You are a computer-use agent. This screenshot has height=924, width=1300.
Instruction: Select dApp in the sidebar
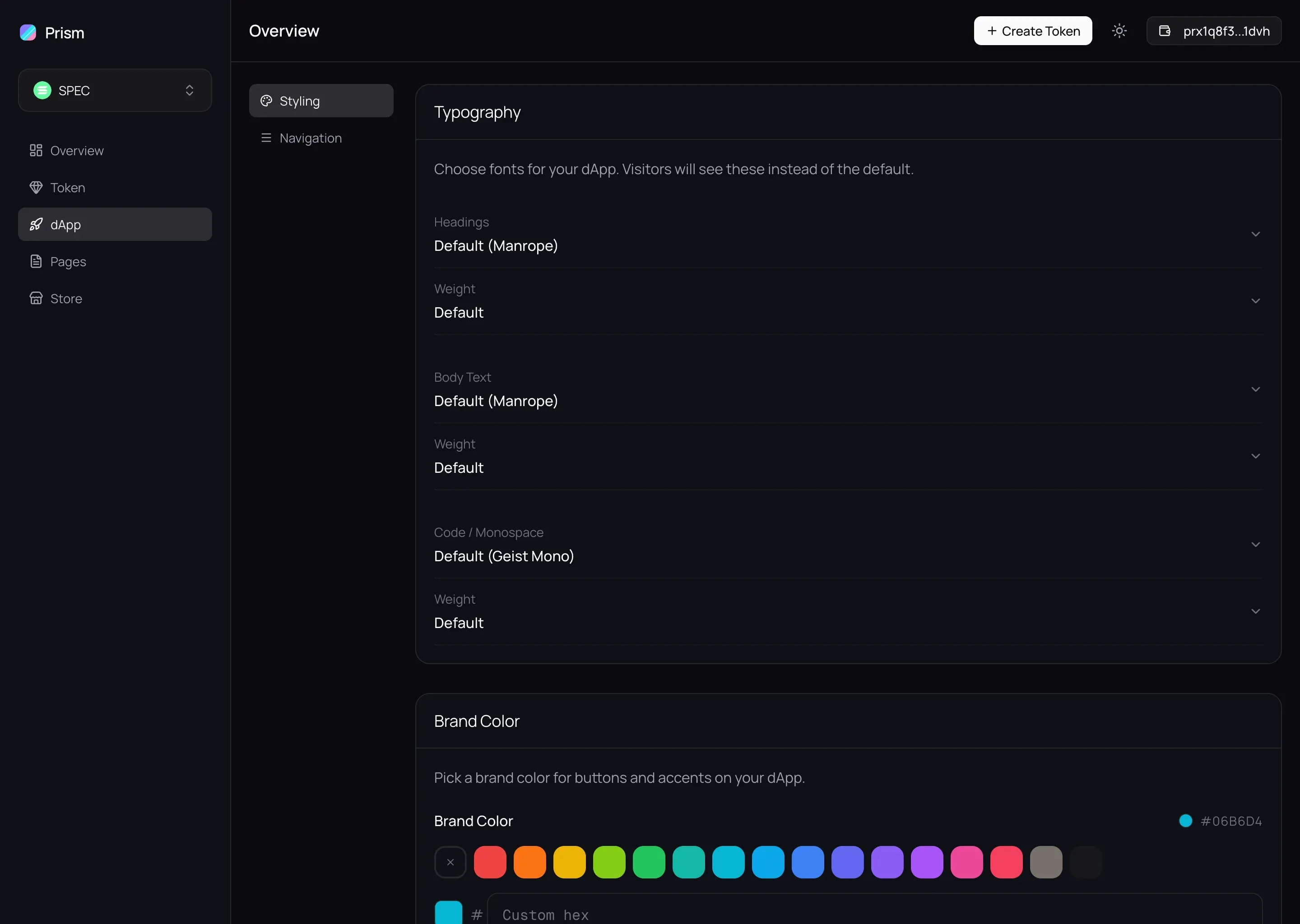pos(115,224)
